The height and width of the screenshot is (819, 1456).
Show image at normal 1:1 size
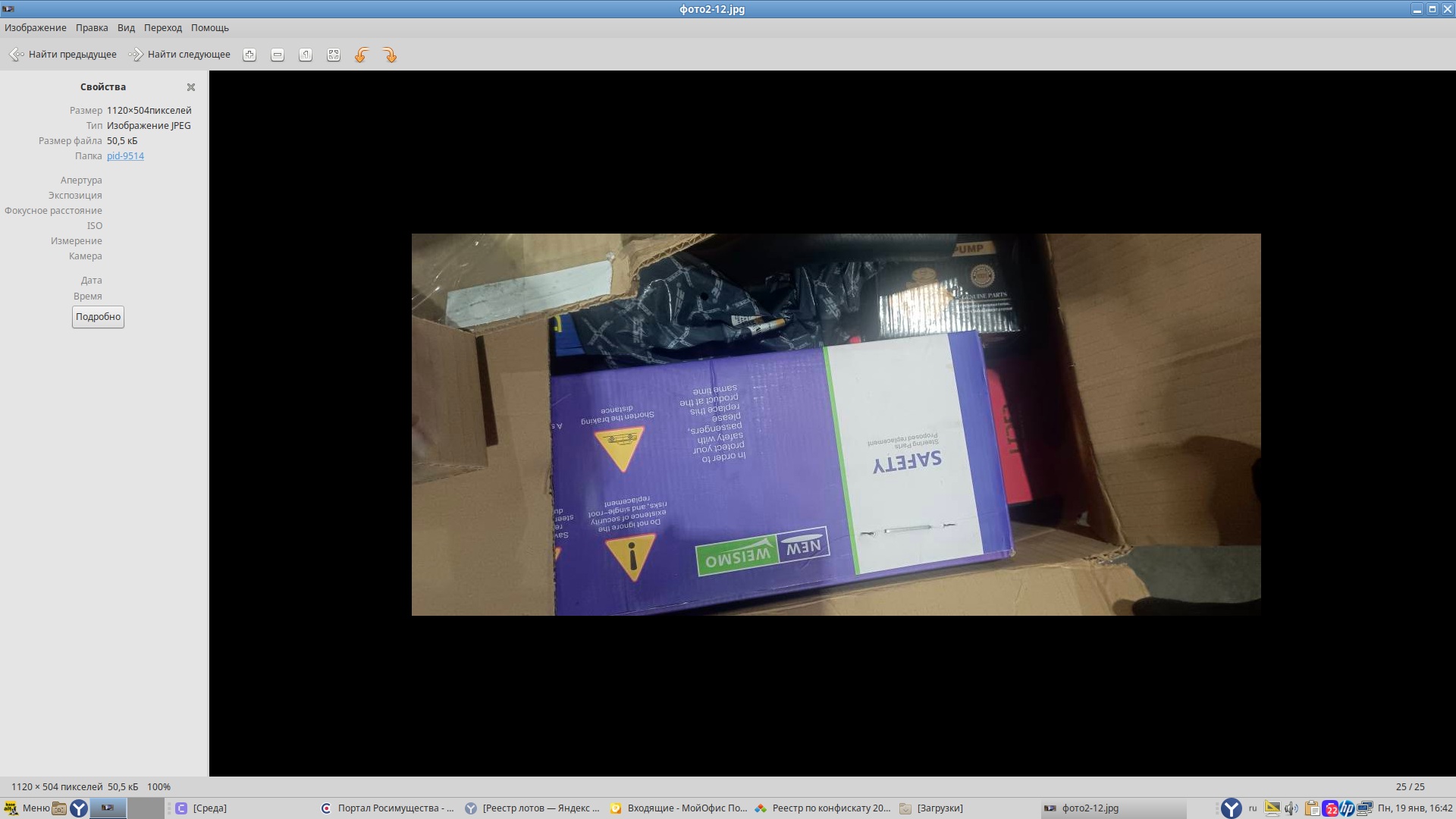306,55
